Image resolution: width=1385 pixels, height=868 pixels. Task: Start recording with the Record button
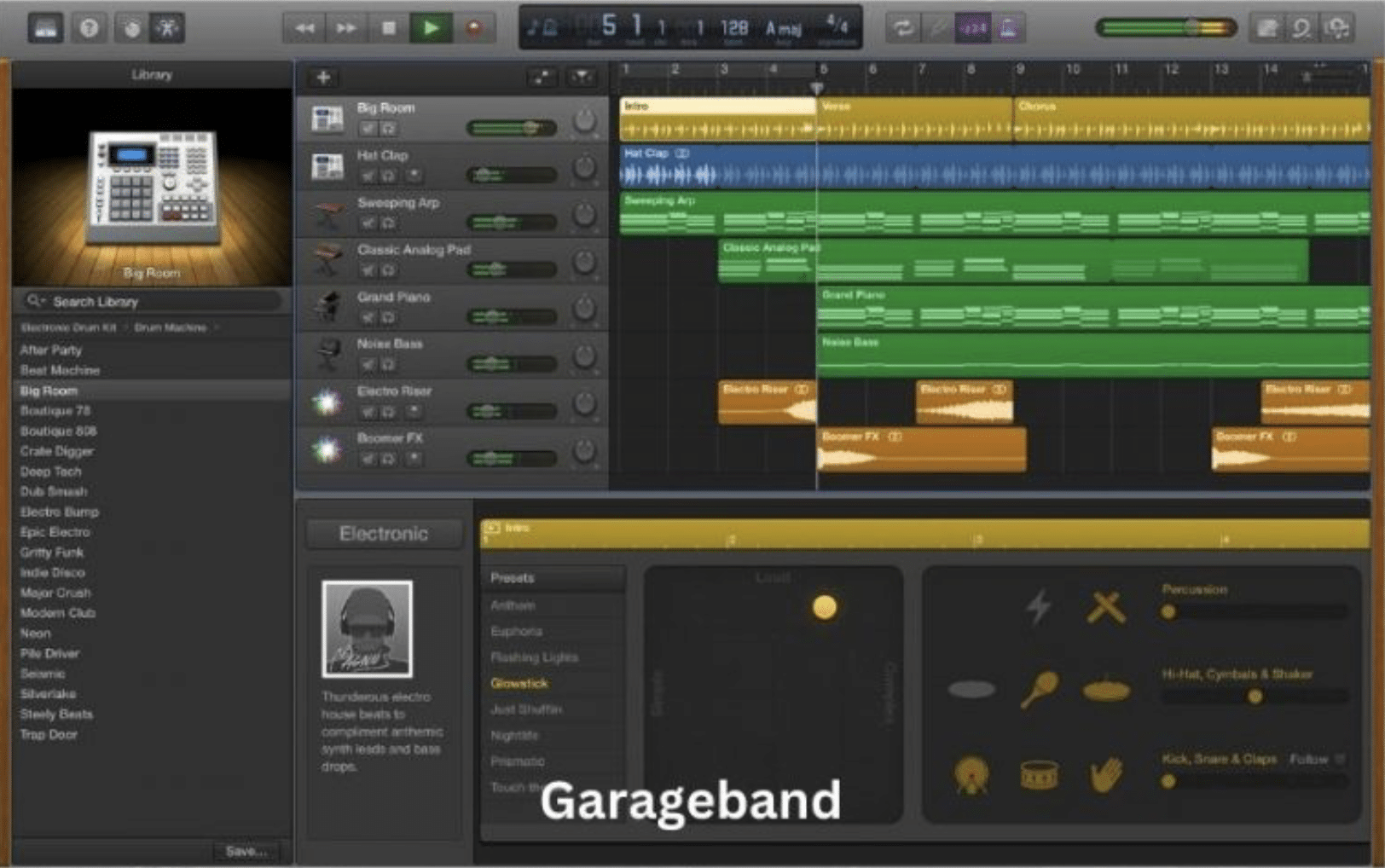tap(474, 28)
